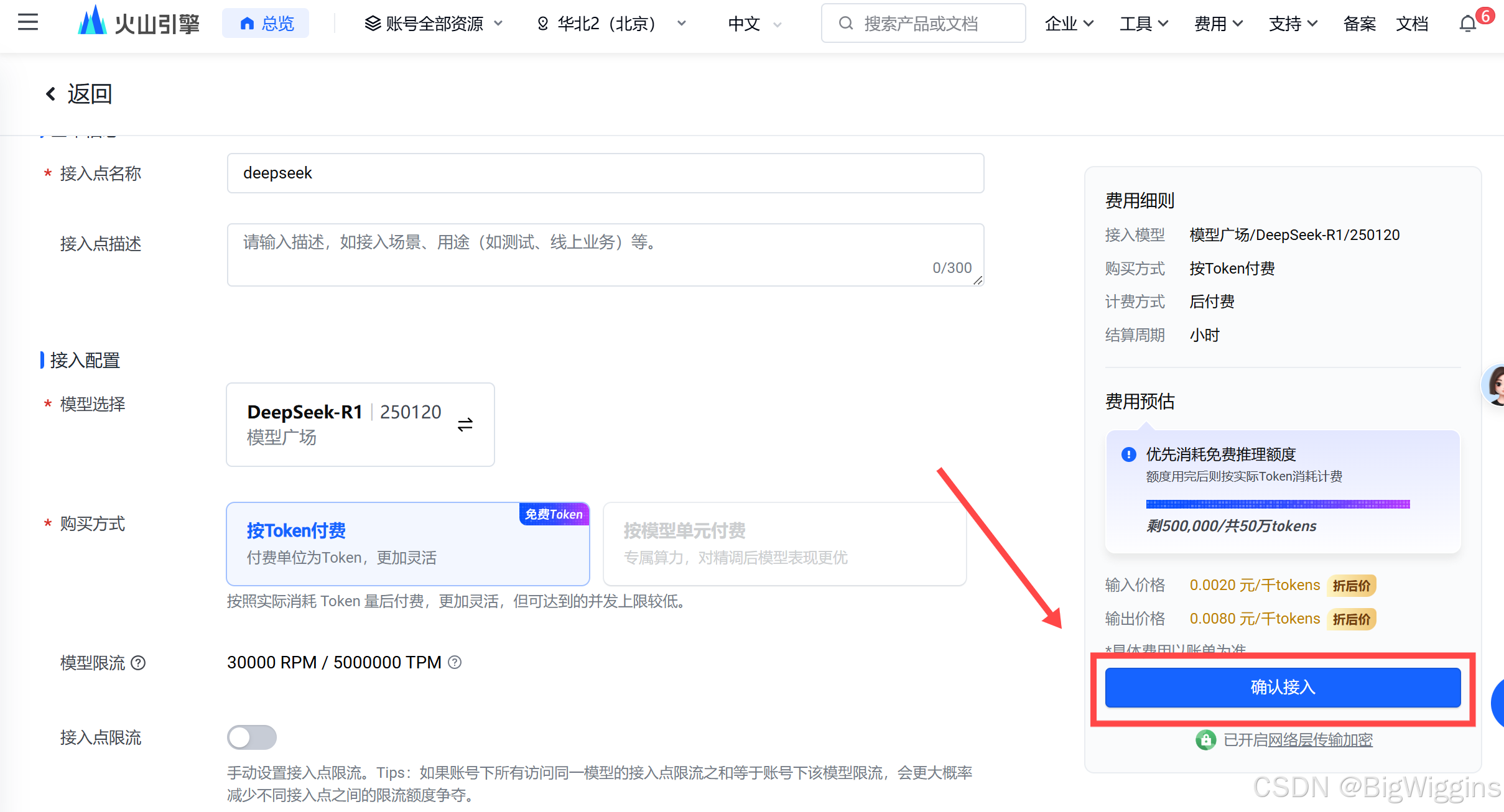Open the notification bell
Screen dimensions: 1504x812
(1467, 24)
